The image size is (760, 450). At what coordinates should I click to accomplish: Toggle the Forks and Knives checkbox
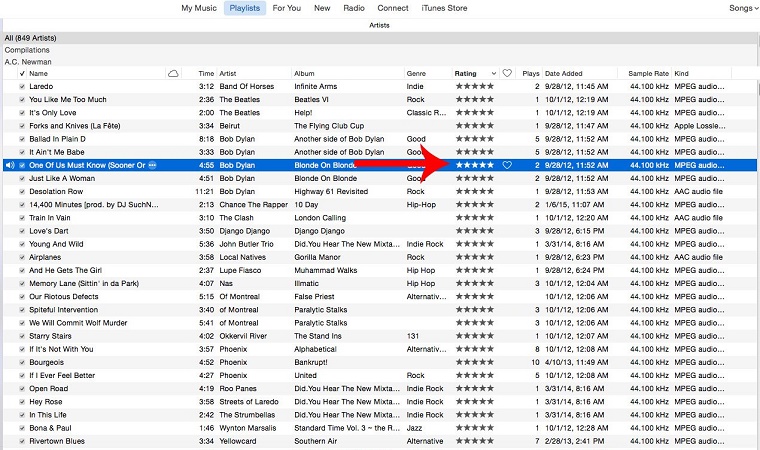22,126
